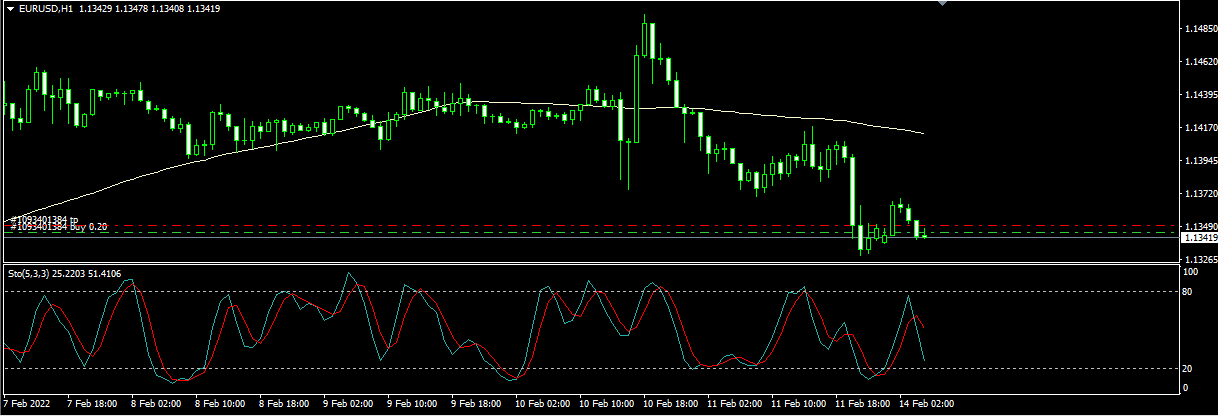The image size is (1218, 417).
Task: Click the triangle beside the EURUSD,H1 title
Action: point(11,8)
